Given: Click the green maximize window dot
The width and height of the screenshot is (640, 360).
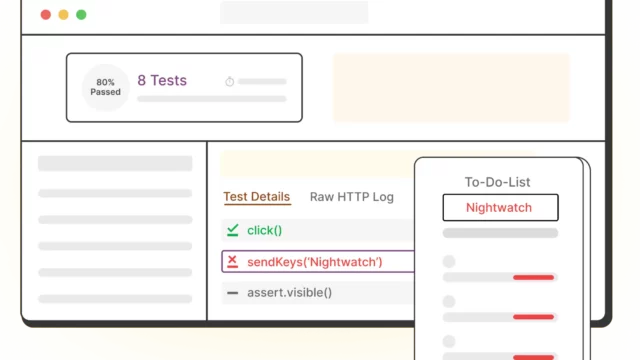Looking at the screenshot, I should (x=81, y=15).
